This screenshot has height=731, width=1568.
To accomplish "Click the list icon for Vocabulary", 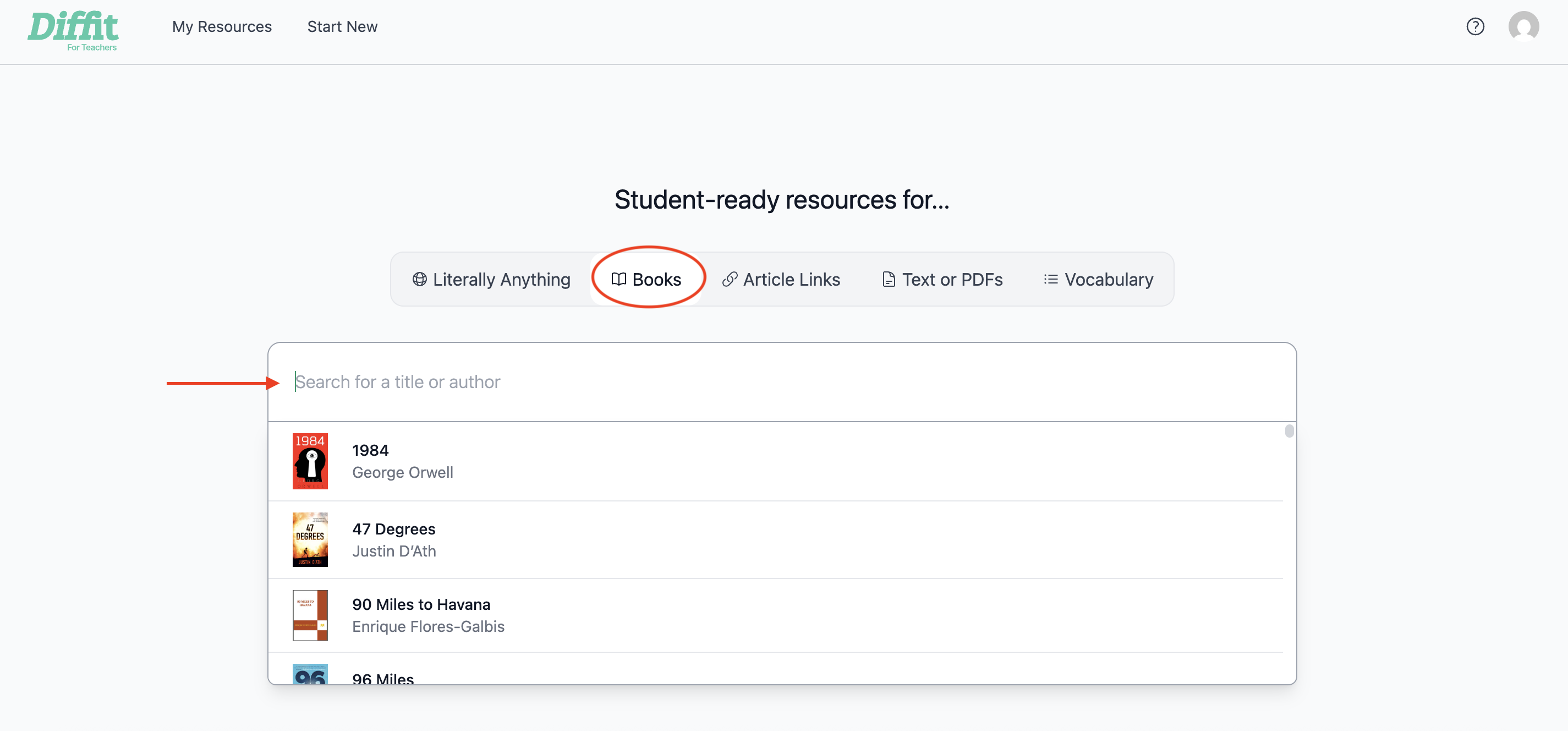I will [x=1051, y=279].
